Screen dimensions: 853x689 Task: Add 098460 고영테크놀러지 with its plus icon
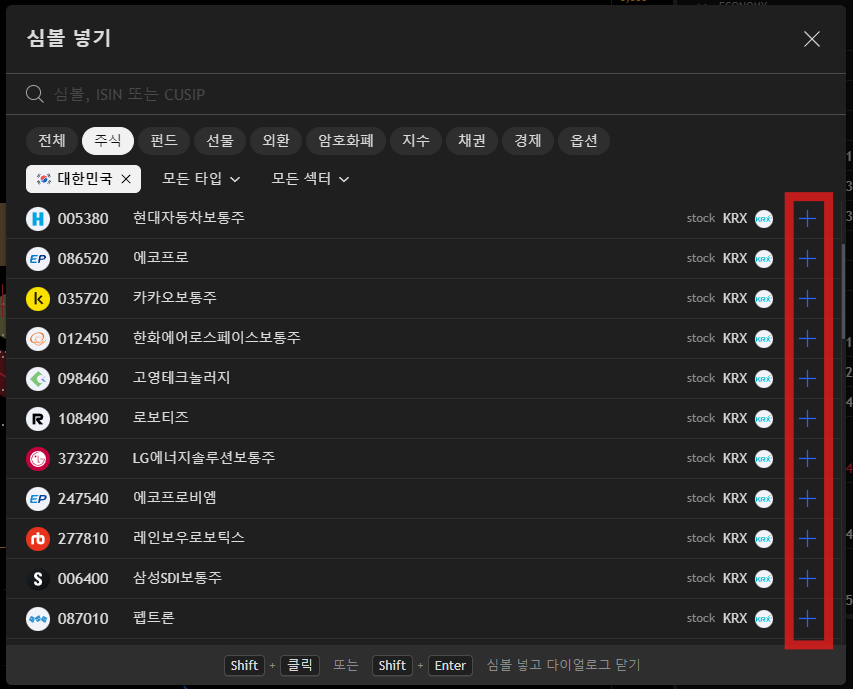[x=807, y=378]
